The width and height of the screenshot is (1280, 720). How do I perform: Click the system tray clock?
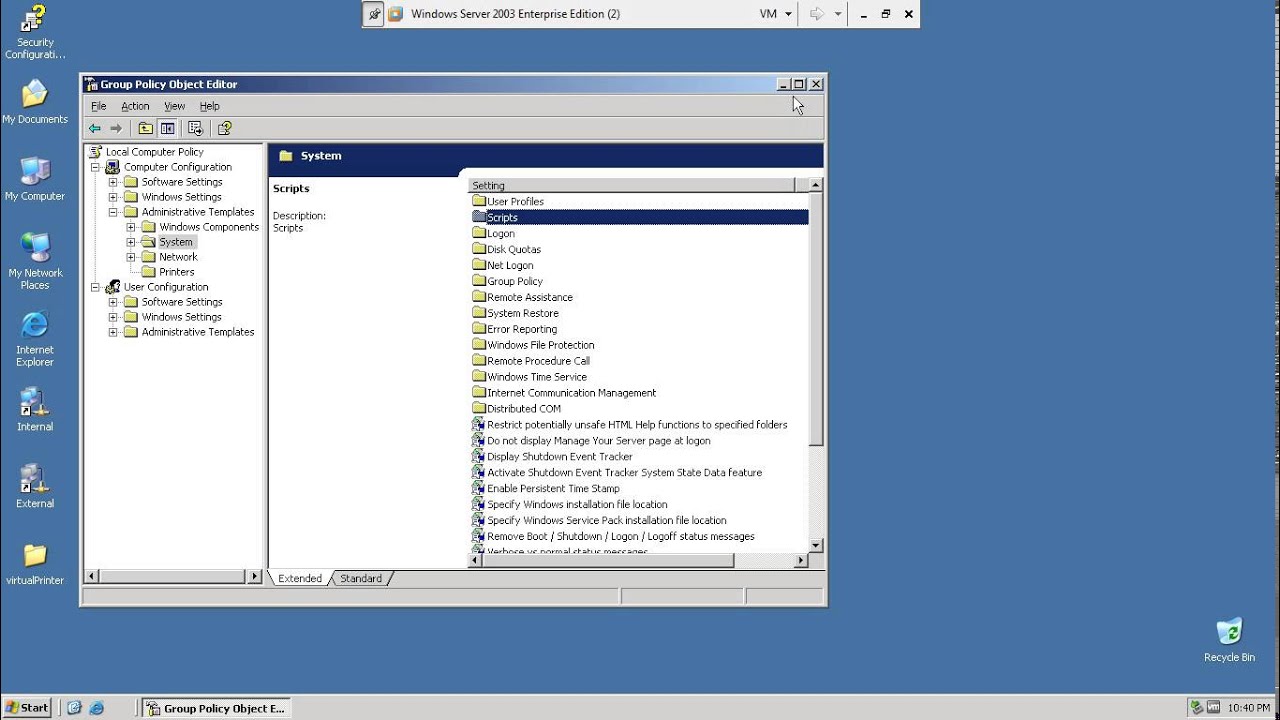1249,708
